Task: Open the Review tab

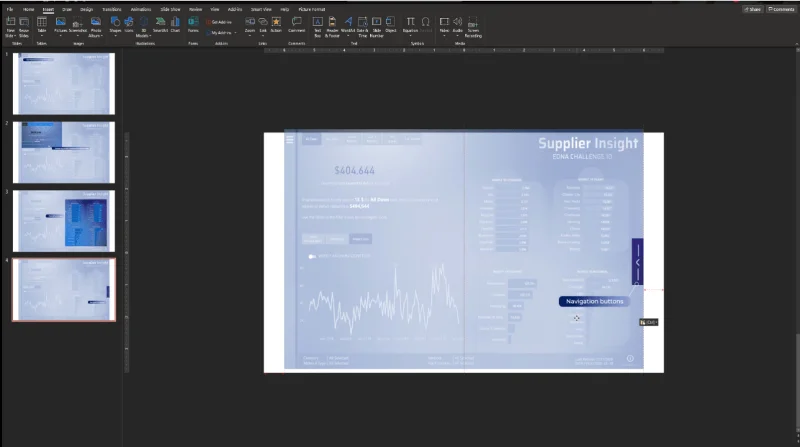Action: pos(195,9)
